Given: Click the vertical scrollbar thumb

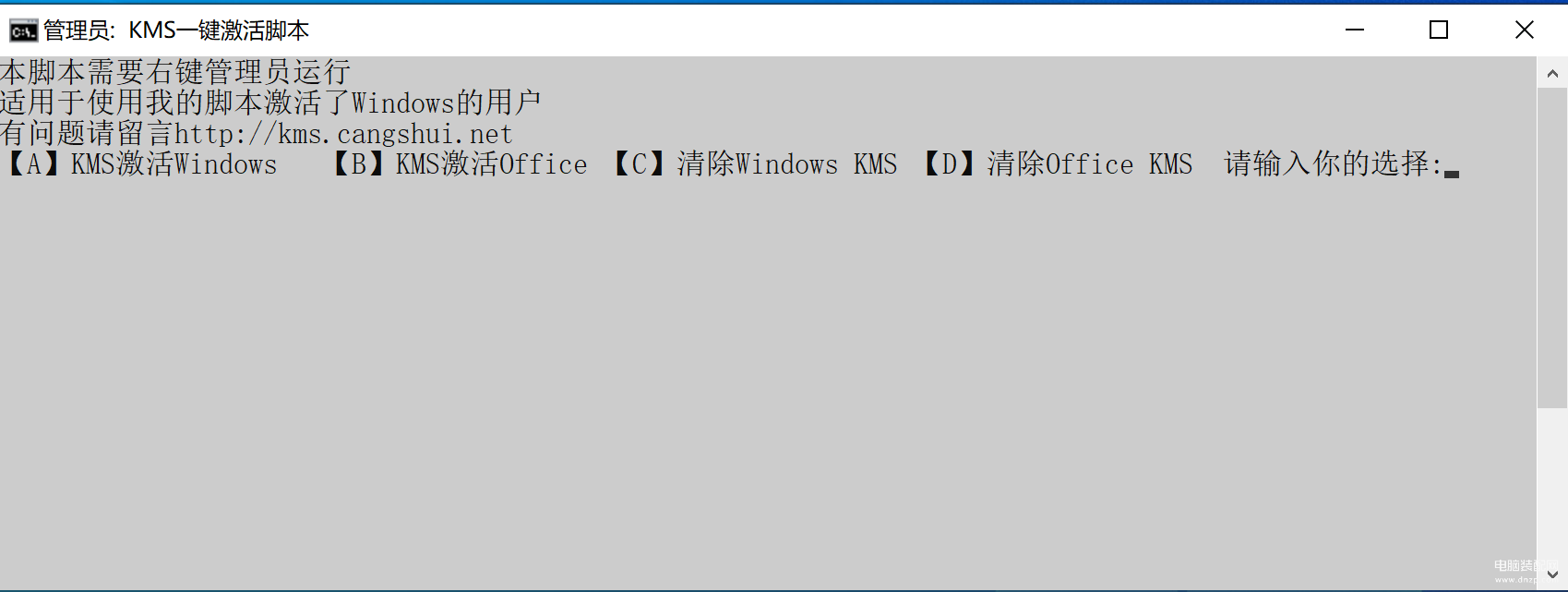Looking at the screenshot, I should pos(1552,248).
